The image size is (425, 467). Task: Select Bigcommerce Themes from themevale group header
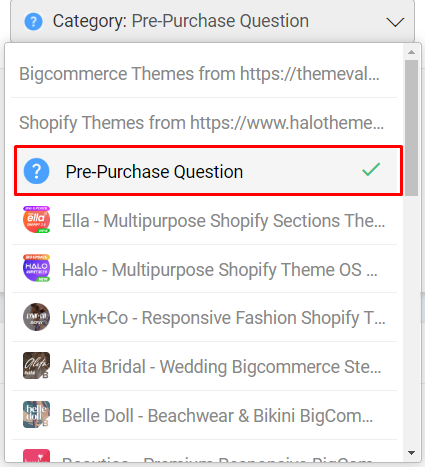click(204, 73)
